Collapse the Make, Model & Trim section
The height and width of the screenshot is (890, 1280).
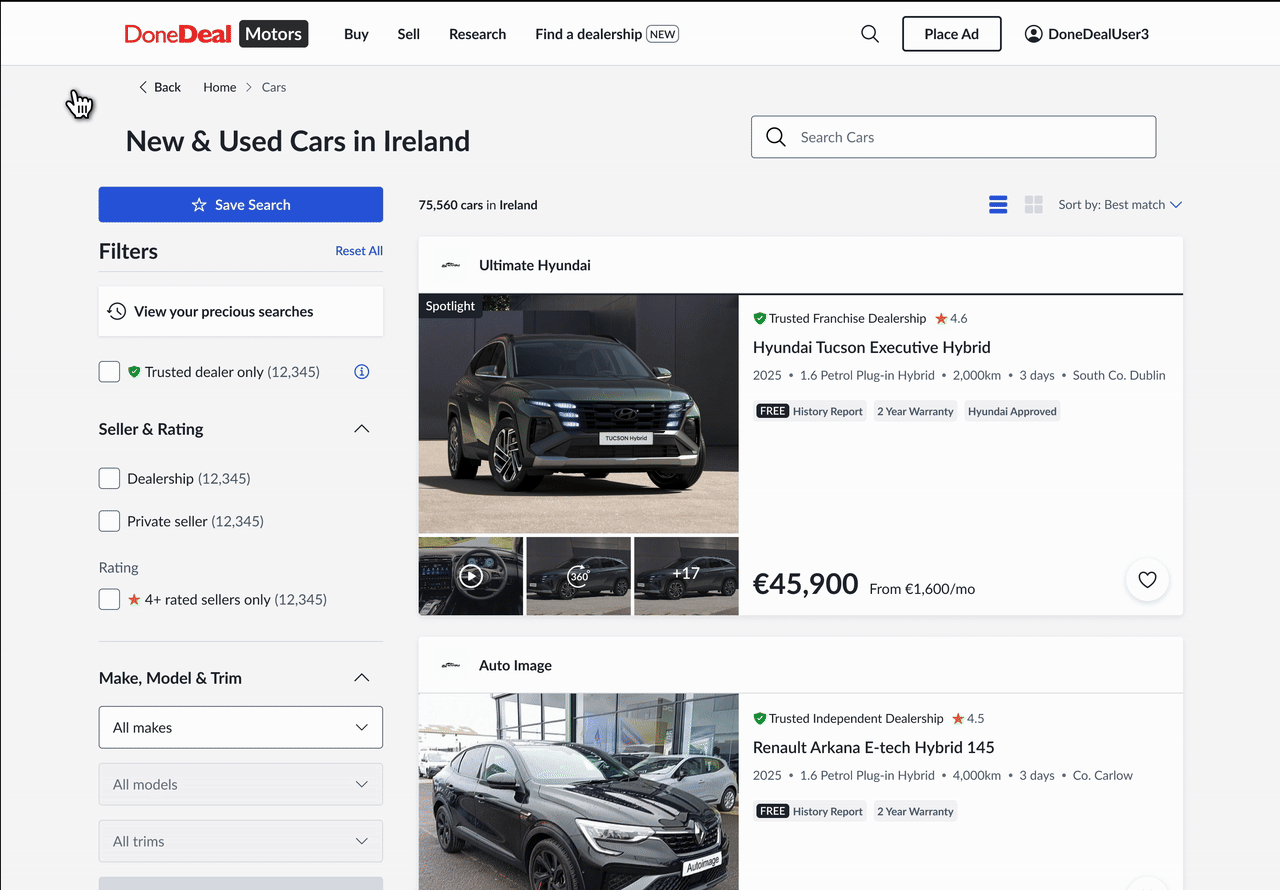(x=362, y=678)
